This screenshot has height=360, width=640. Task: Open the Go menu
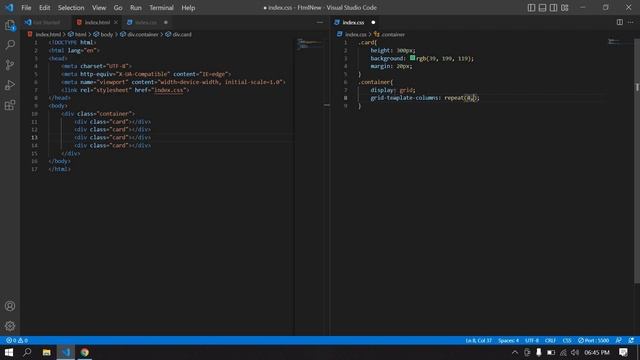118,8
